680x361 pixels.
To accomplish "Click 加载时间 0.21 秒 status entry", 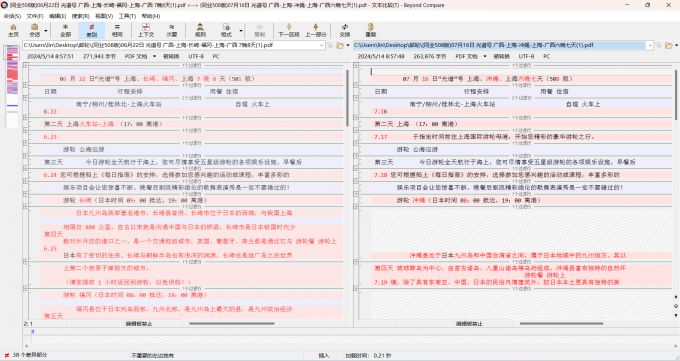I will 368,355.
